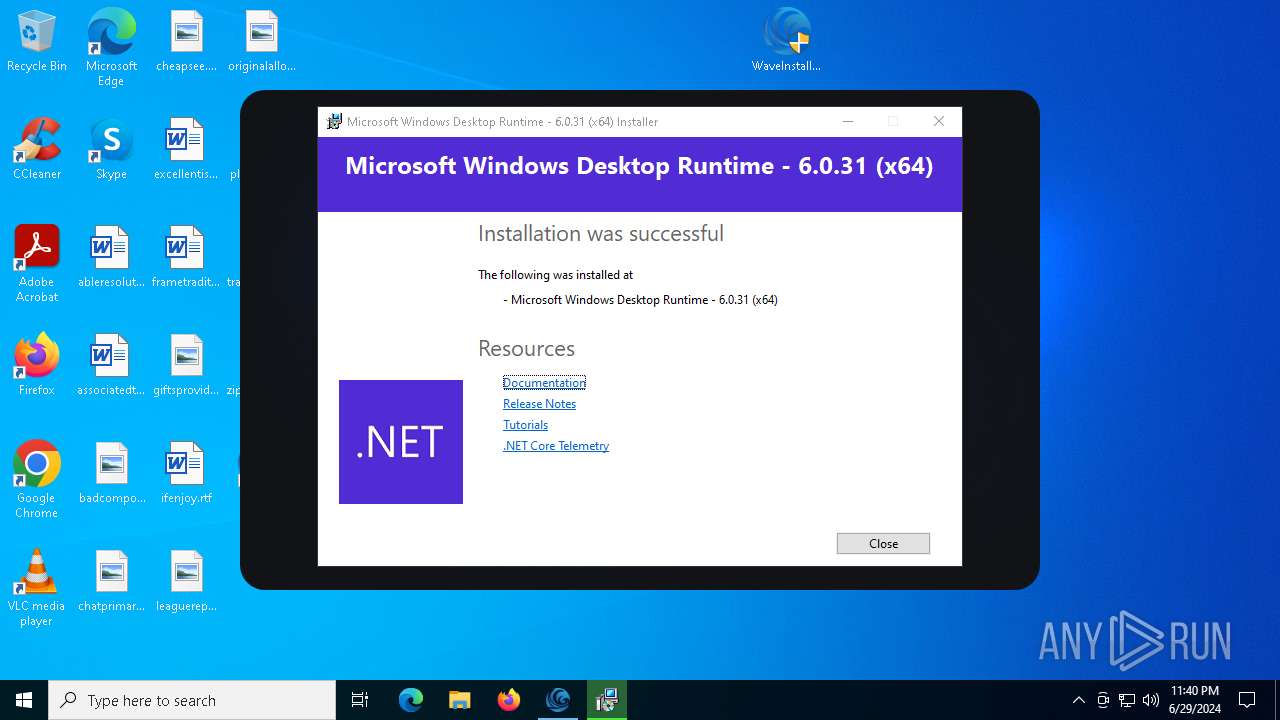The width and height of the screenshot is (1280, 720).
Task: Select the cheapsee... image file icon
Action: tap(186, 42)
